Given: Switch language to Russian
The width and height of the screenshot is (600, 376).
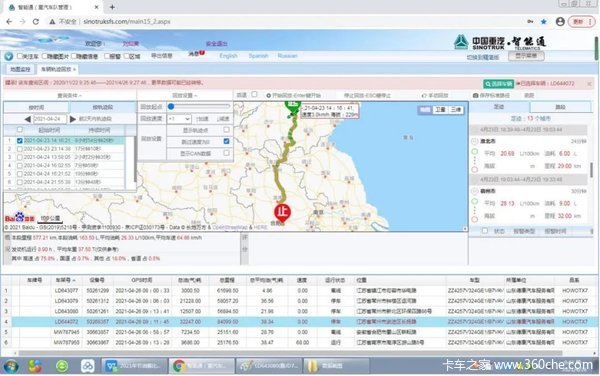Looking at the screenshot, I should coord(287,56).
